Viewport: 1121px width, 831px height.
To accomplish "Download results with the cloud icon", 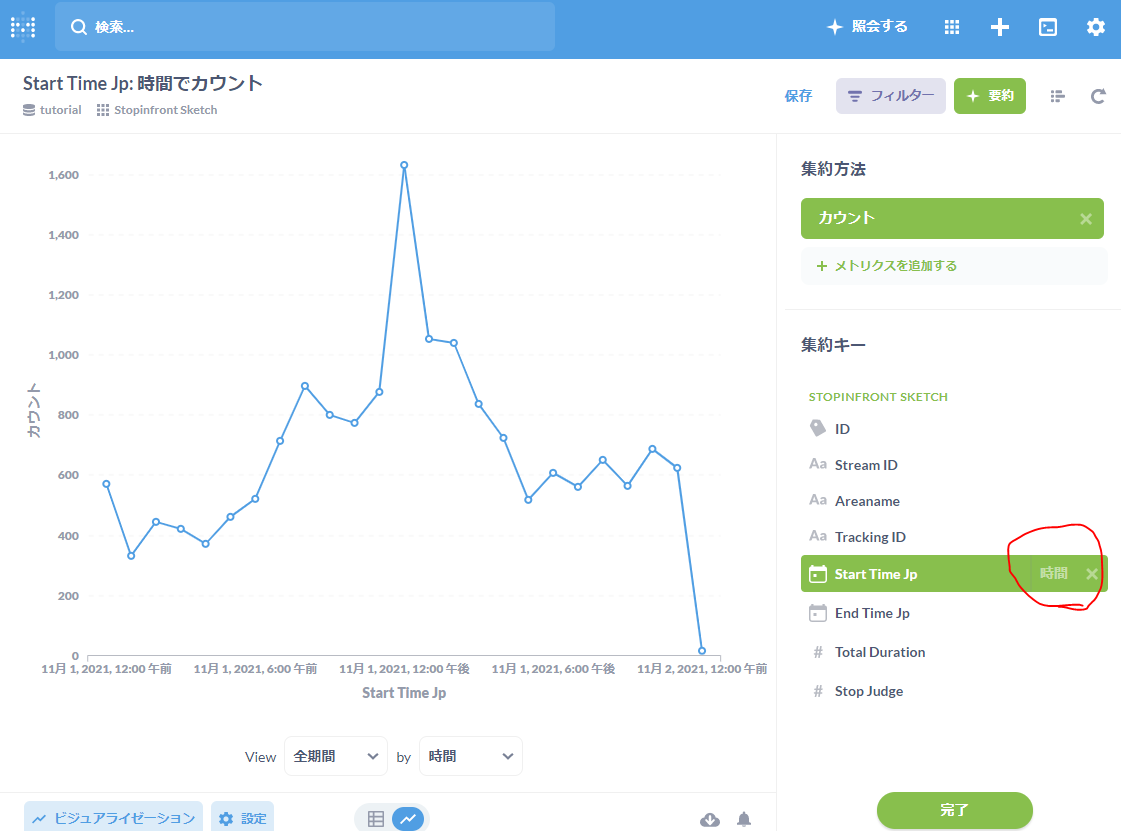I will 710,819.
